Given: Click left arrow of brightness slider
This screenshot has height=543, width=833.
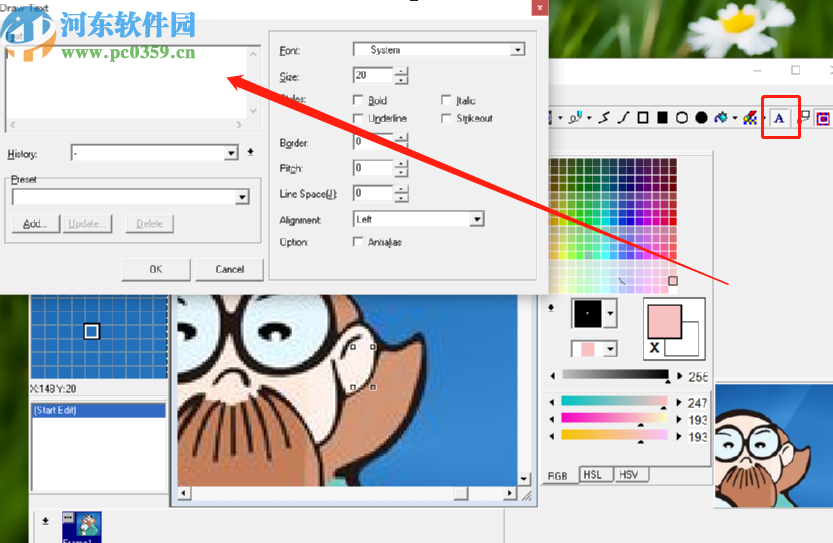Looking at the screenshot, I should (x=552, y=376).
